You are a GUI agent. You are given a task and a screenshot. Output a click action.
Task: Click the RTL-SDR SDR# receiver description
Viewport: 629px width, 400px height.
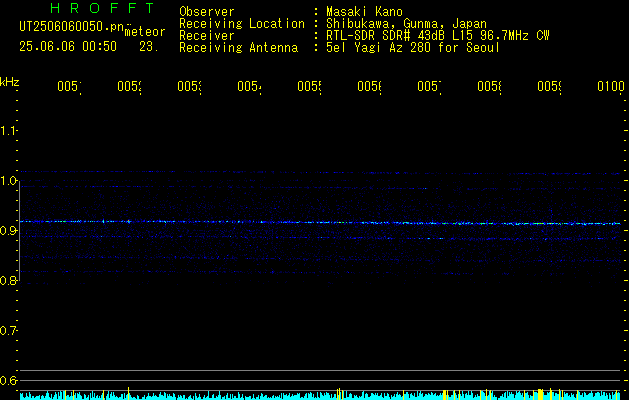pos(438,36)
